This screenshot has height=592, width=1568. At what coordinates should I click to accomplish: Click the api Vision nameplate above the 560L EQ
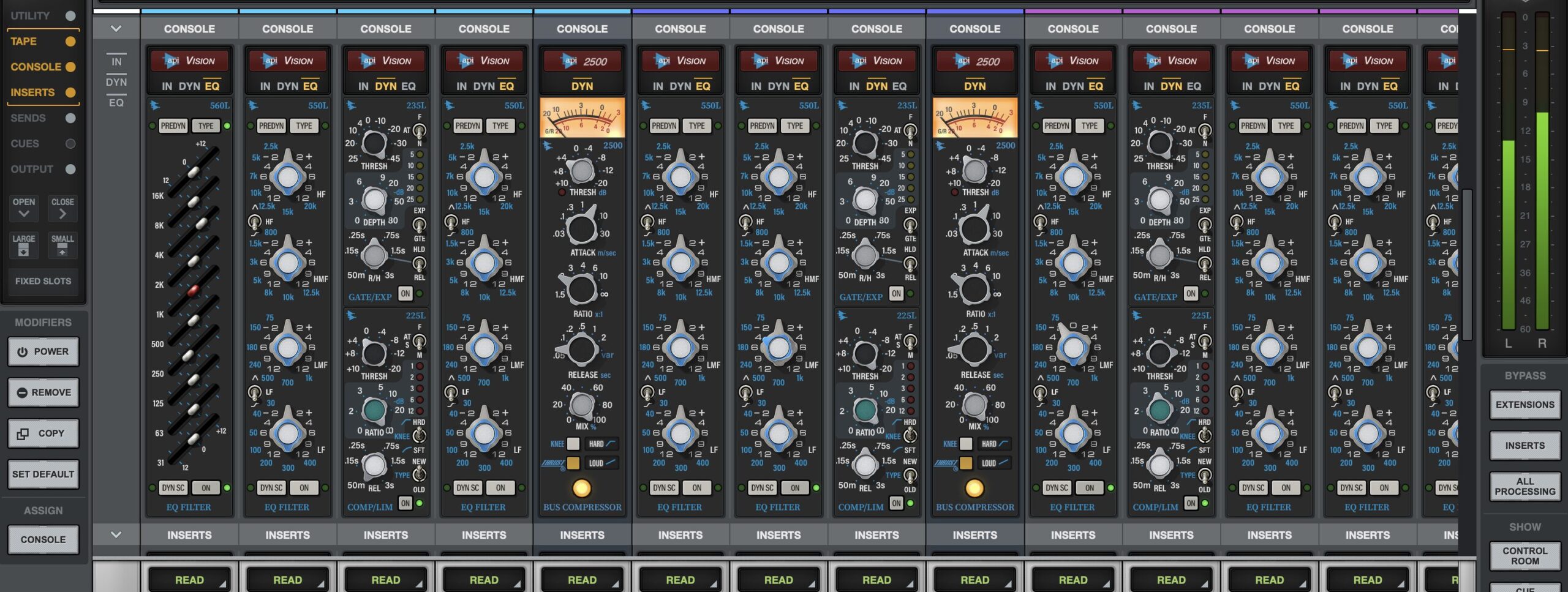189,61
